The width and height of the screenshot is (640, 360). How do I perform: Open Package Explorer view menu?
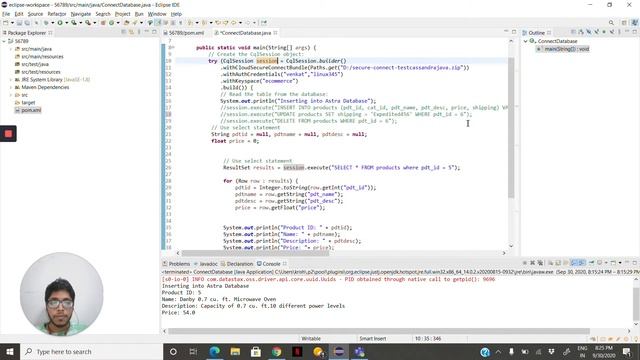tap(139, 32)
